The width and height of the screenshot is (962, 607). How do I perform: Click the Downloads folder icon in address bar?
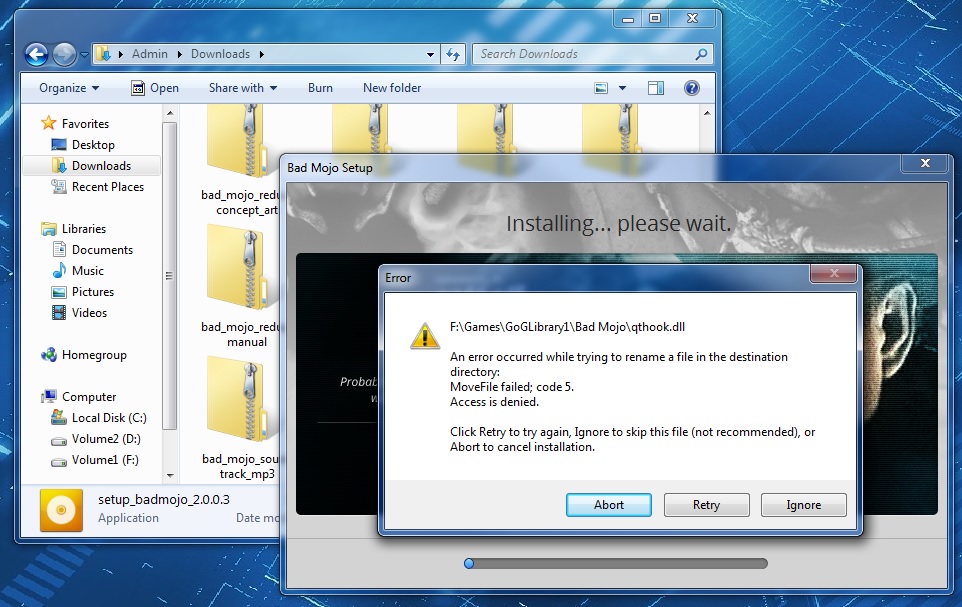[104, 54]
